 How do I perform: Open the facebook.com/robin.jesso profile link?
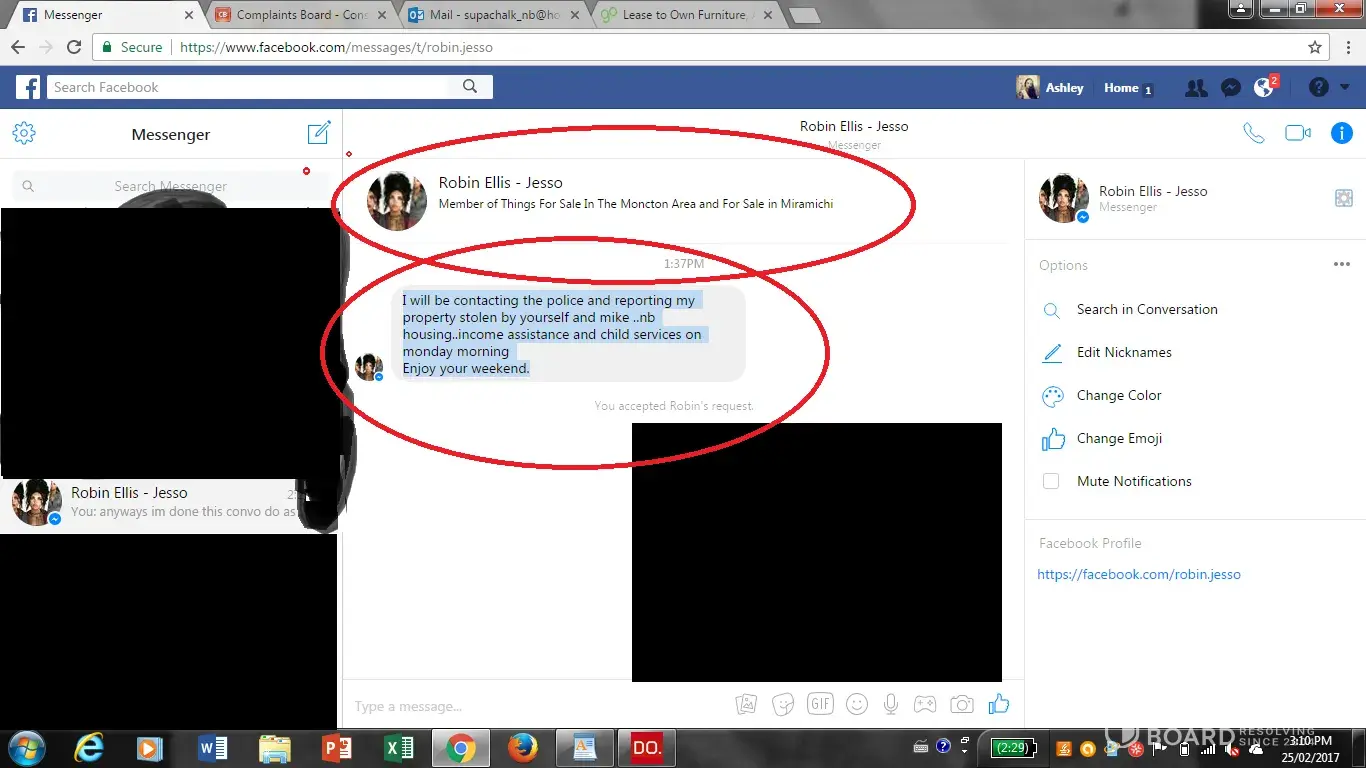(x=1138, y=575)
